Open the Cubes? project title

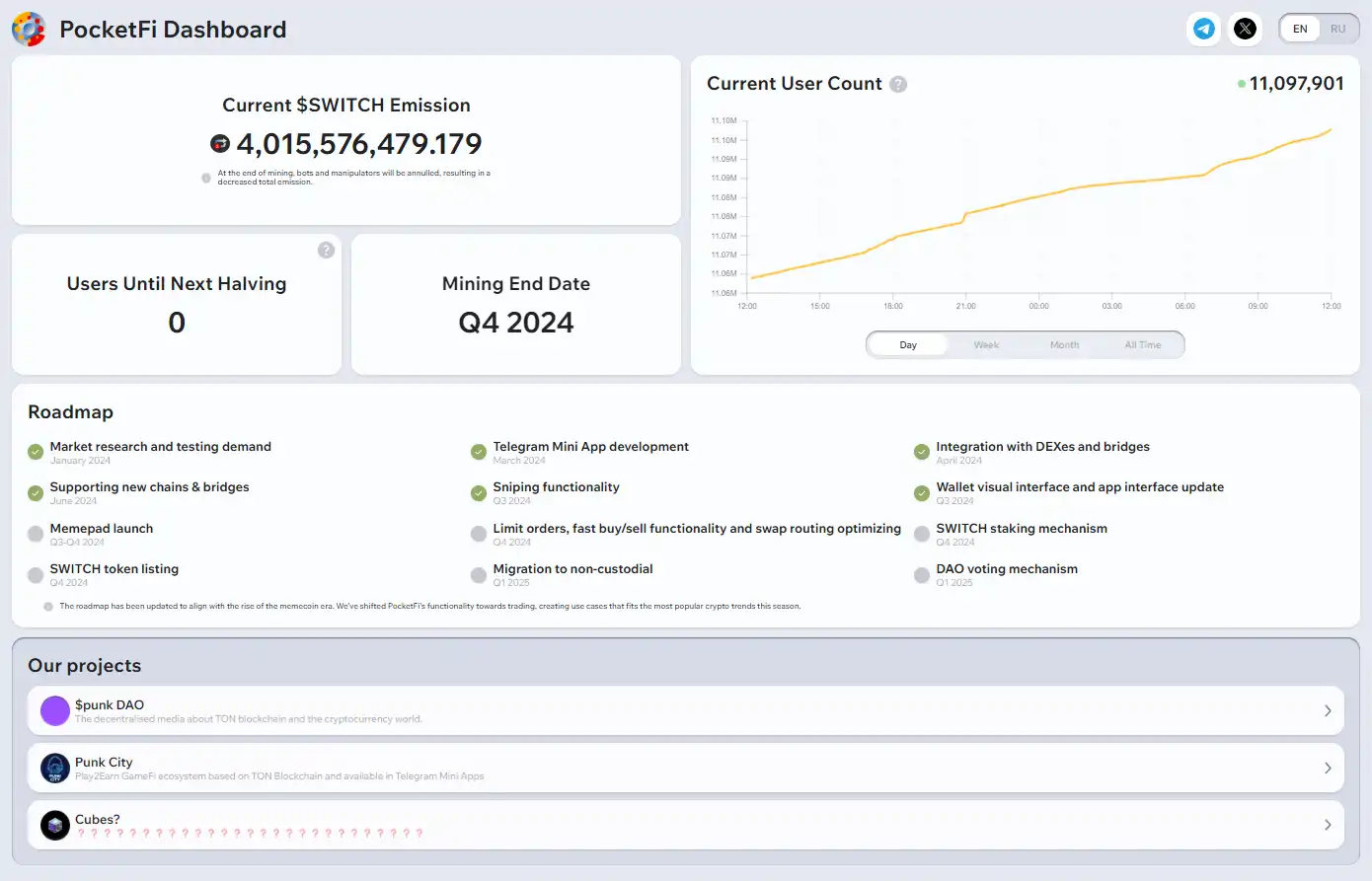tap(98, 819)
